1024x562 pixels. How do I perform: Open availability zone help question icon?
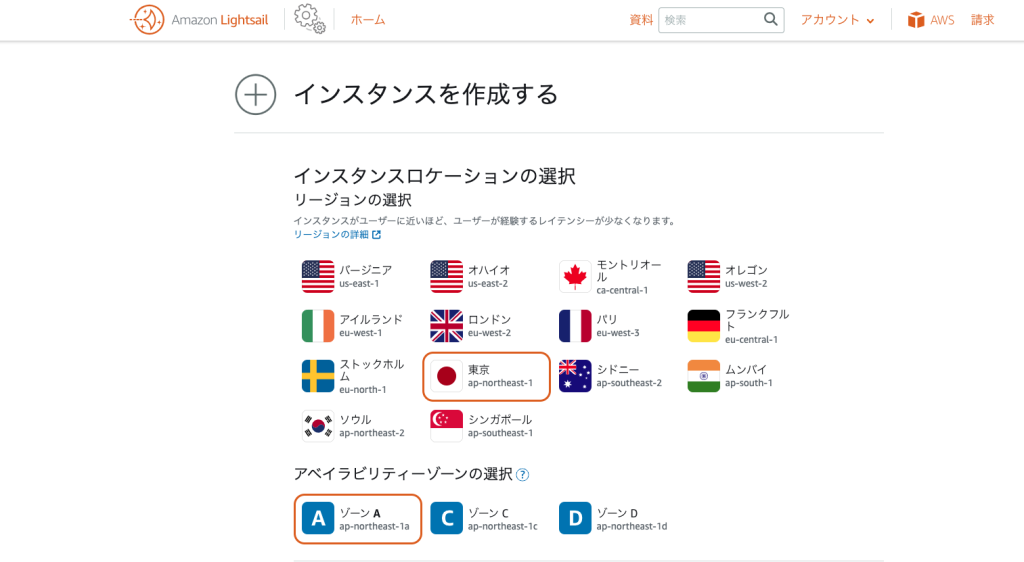pyautogui.click(x=522, y=475)
